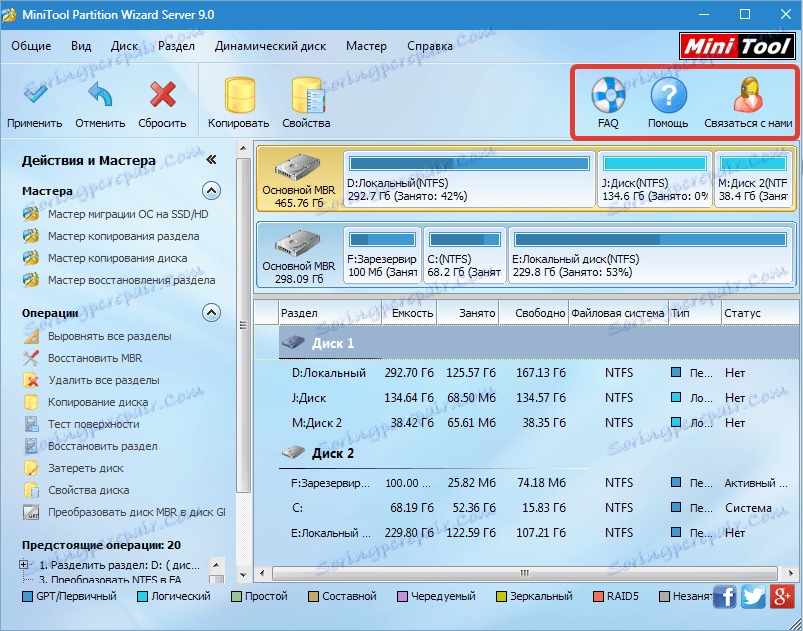Open Свойства disk properties icon
Screen dimensions: 803x631
pyautogui.click(x=308, y=95)
